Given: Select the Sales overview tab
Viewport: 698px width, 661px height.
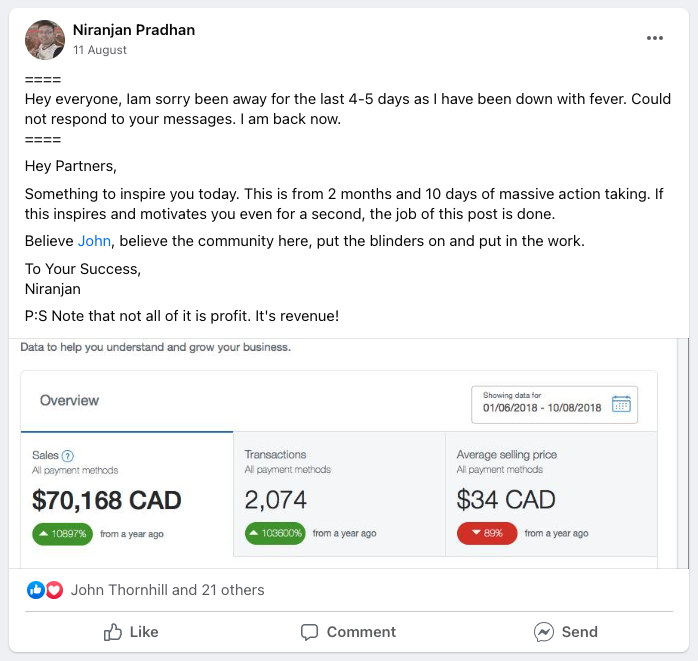Looking at the screenshot, I should pos(127,494).
